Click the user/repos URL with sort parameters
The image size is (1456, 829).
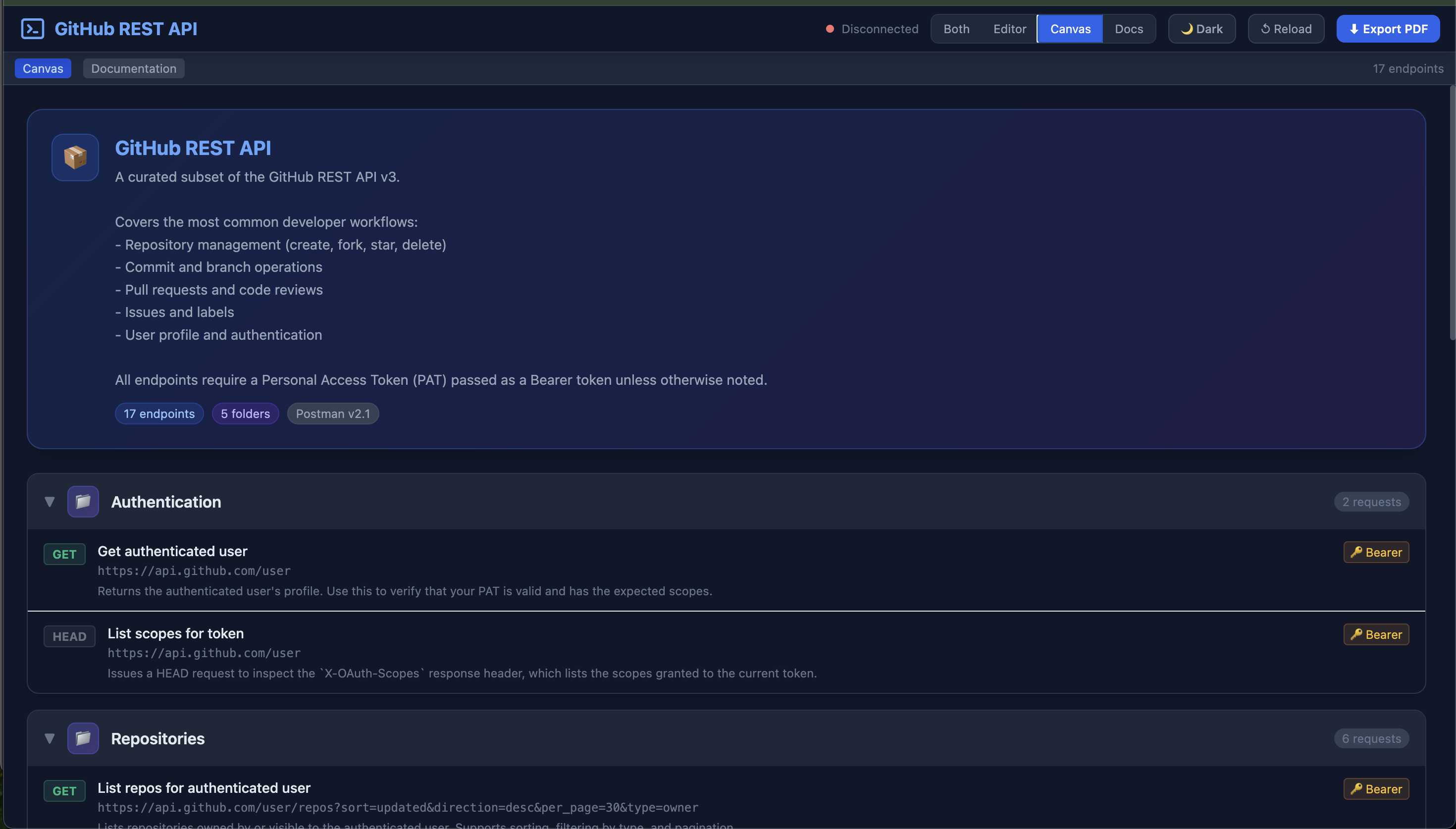click(x=398, y=808)
